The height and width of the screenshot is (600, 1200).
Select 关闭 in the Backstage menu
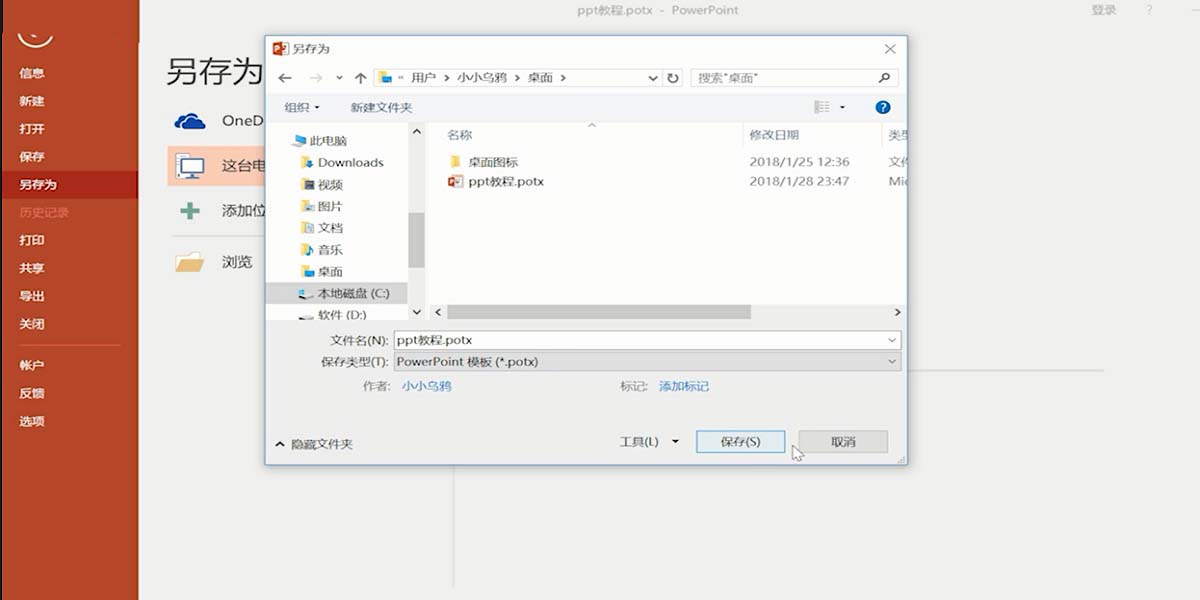coord(32,324)
